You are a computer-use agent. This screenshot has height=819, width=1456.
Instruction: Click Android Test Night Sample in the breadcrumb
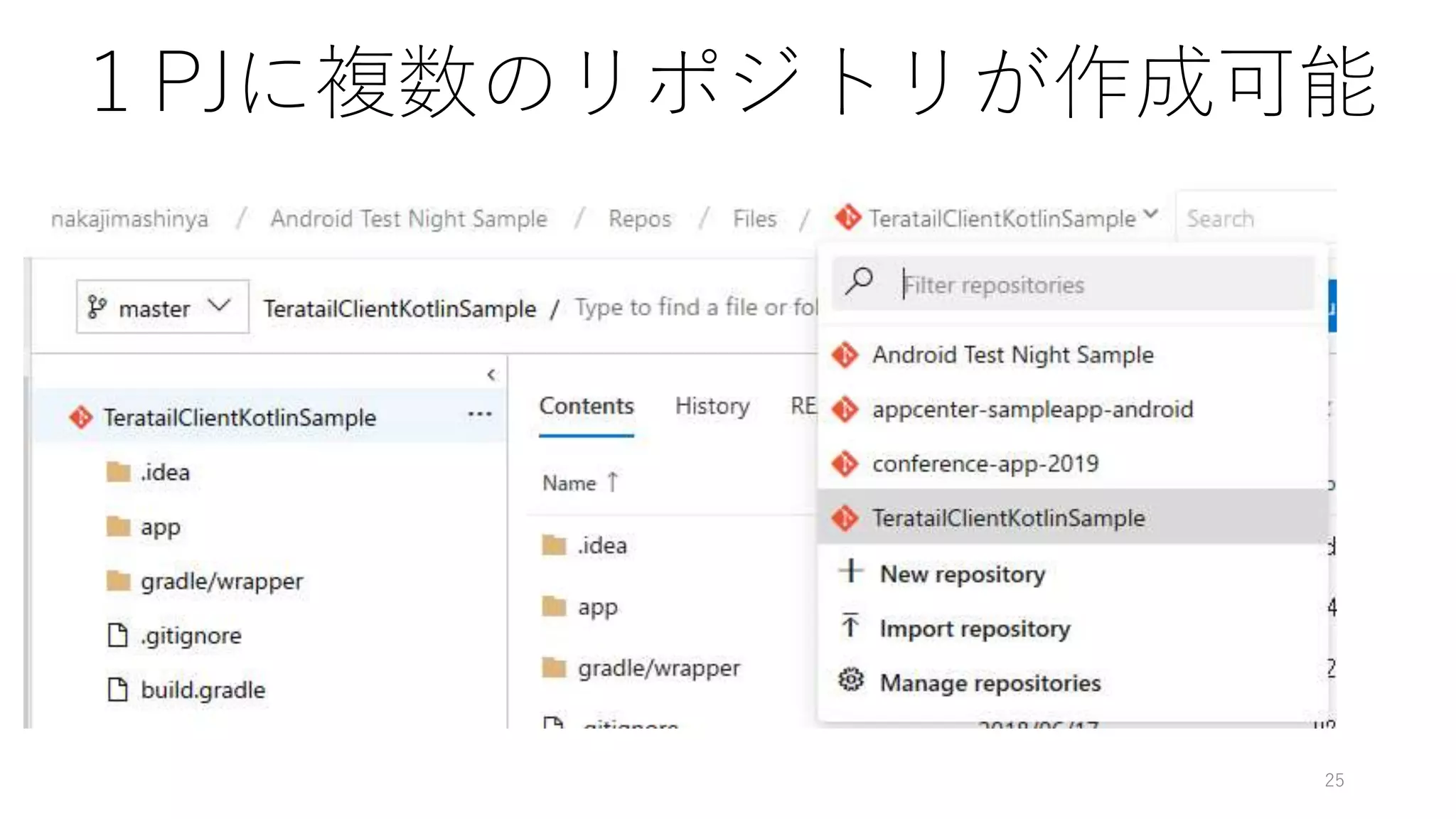coord(409,219)
